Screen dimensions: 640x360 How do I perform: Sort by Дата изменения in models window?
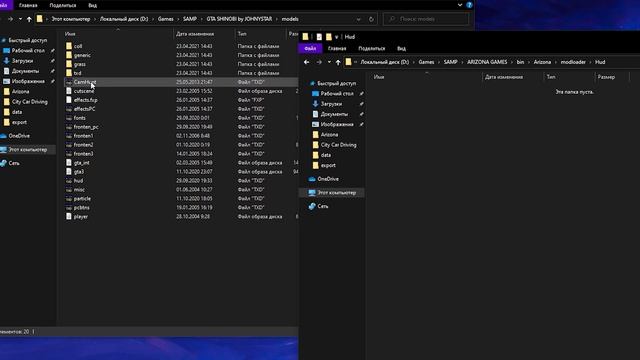pyautogui.click(x=195, y=34)
